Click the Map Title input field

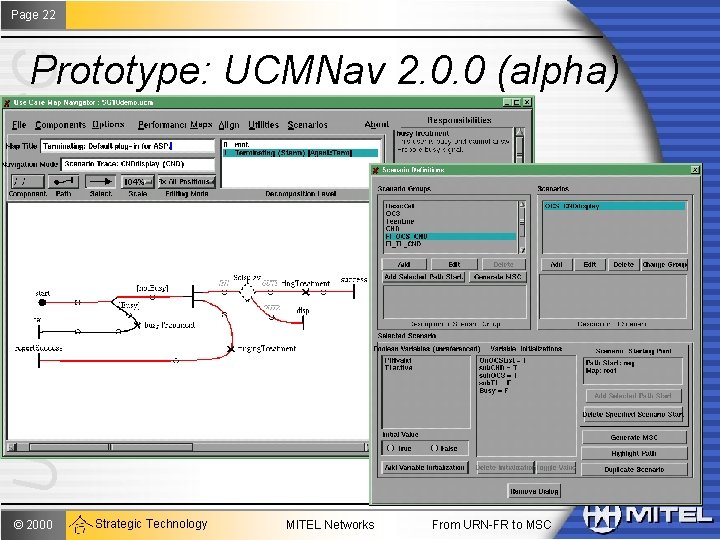[x=128, y=146]
